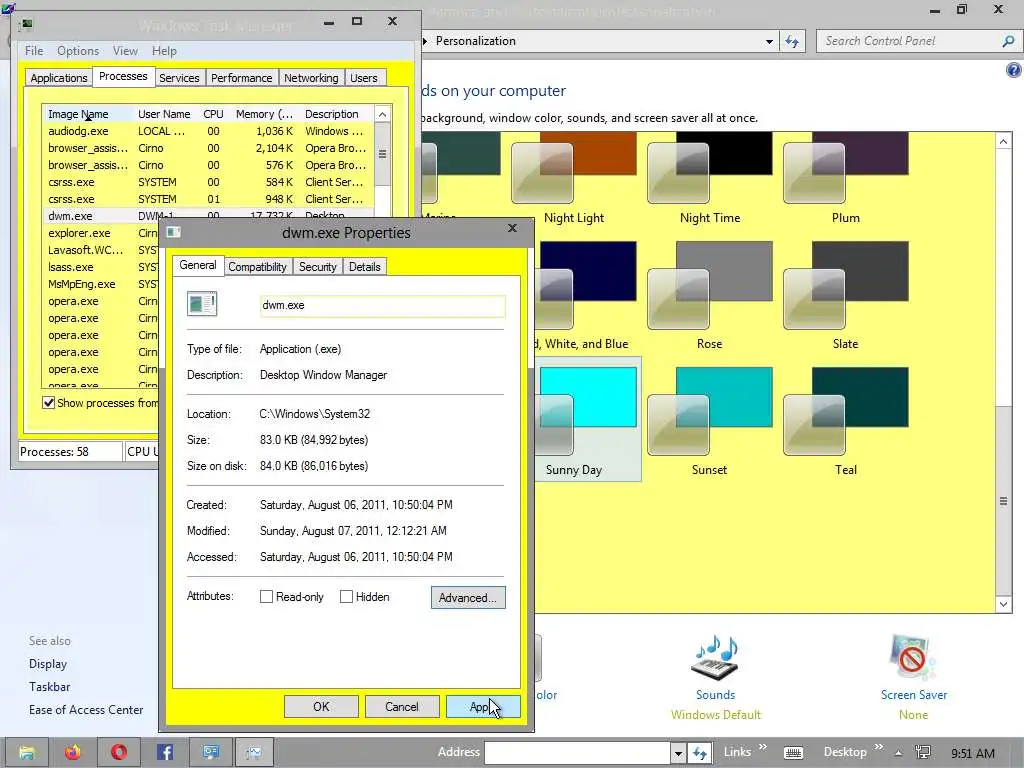
Task: Click Cancel in dwm.exe Properties
Action: tap(402, 707)
